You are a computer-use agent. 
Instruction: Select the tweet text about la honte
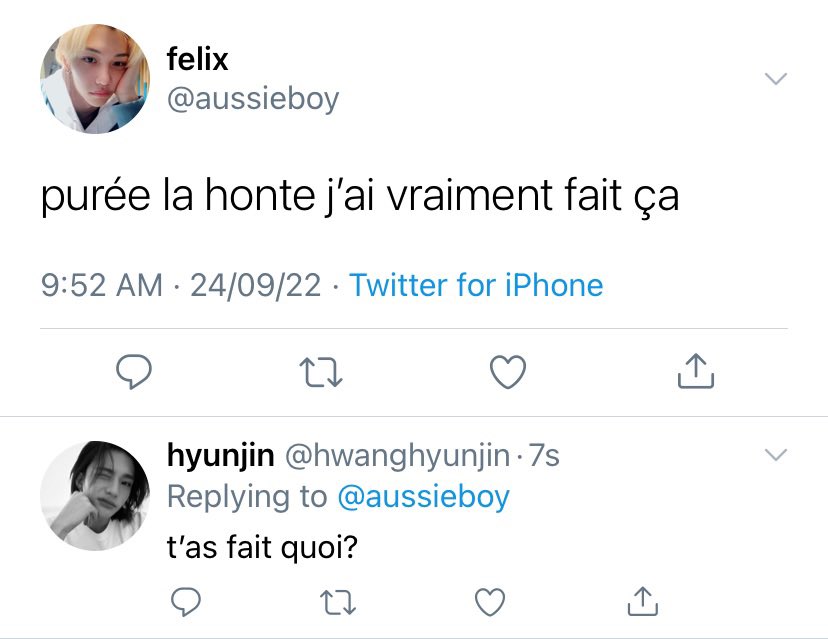(360, 196)
